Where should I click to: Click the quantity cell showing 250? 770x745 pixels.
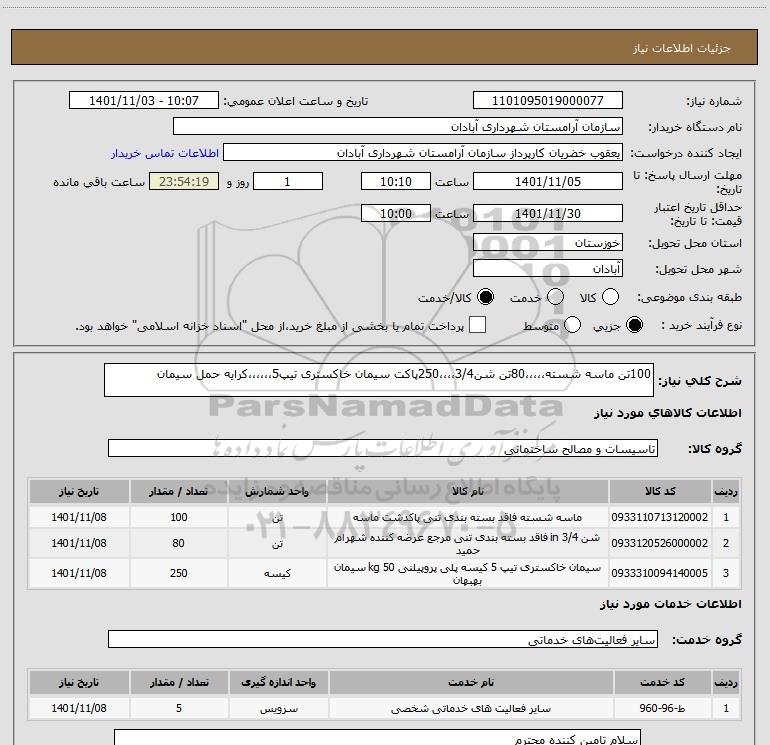[x=179, y=573]
